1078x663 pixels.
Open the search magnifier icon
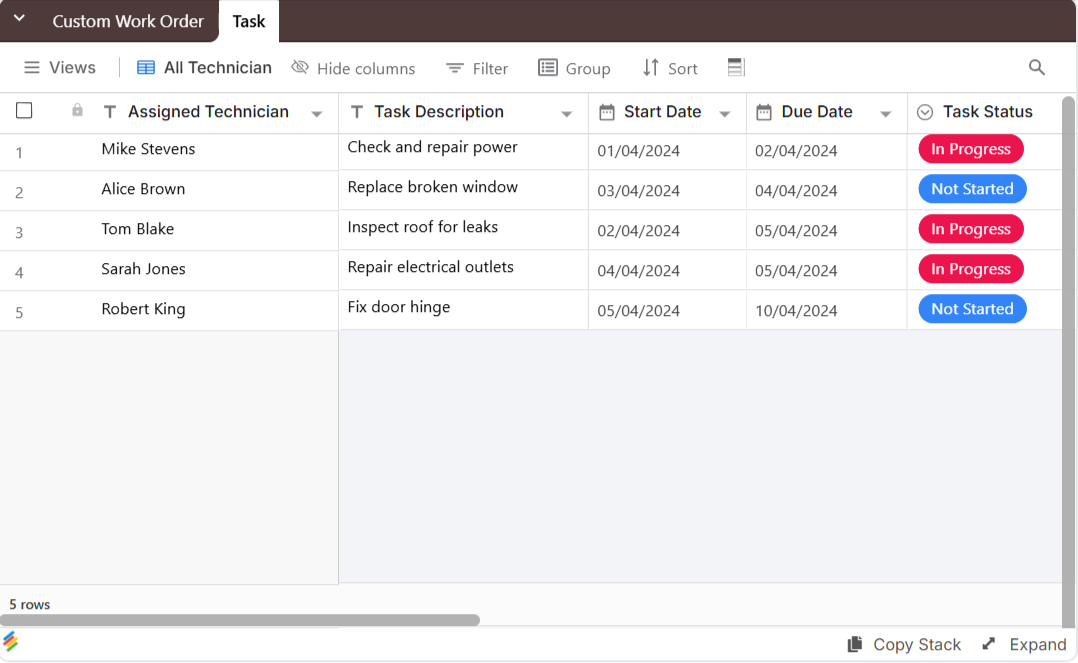pos(1037,67)
